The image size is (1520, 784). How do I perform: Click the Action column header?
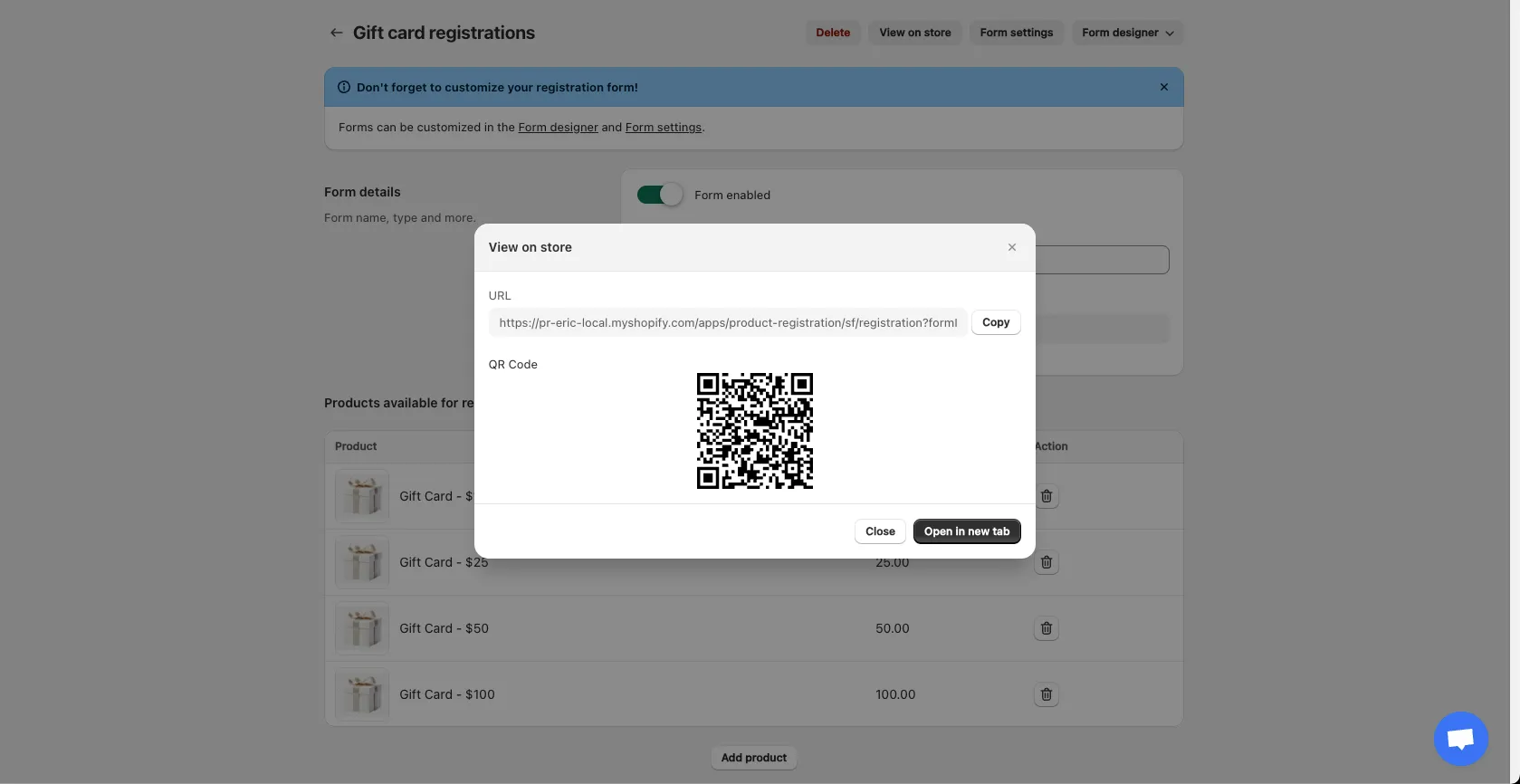pos(1051,446)
